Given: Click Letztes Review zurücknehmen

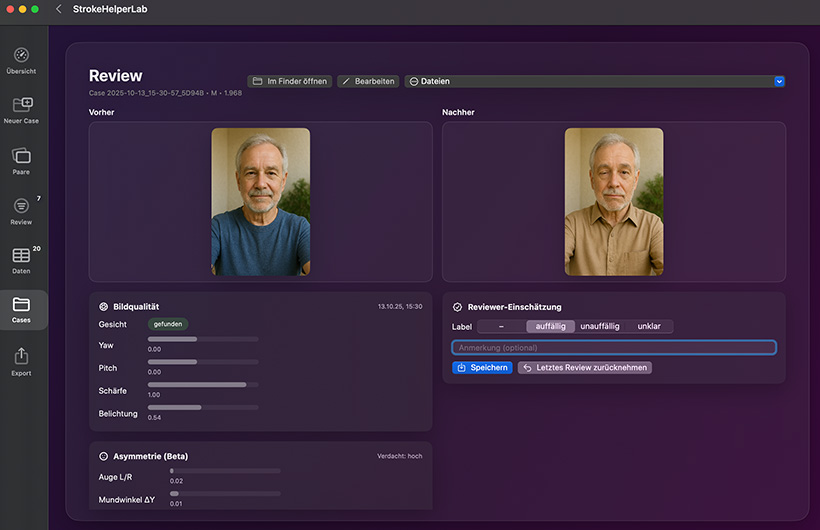Looking at the screenshot, I should [585, 368].
